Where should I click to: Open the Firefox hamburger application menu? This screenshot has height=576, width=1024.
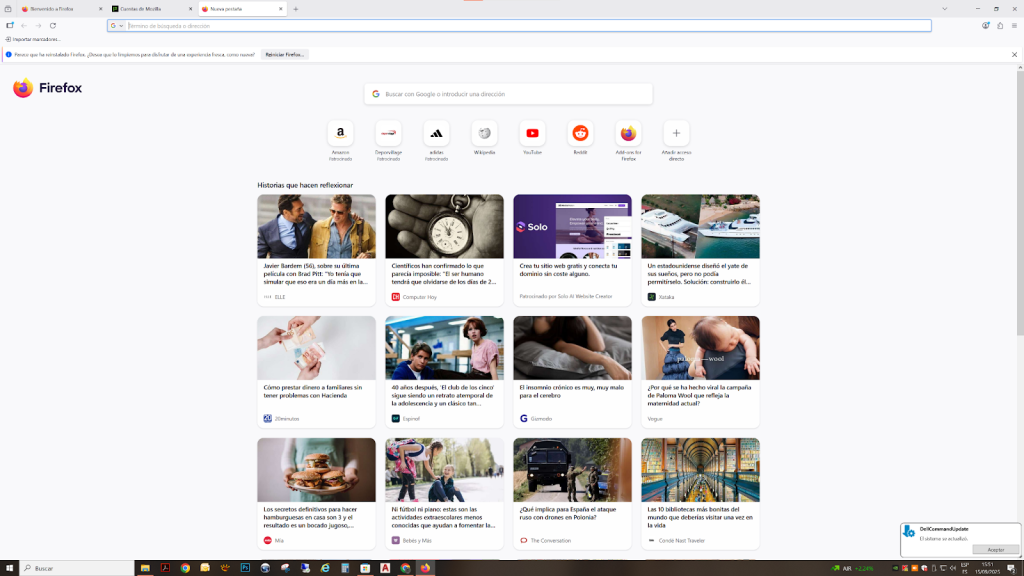click(1014, 26)
